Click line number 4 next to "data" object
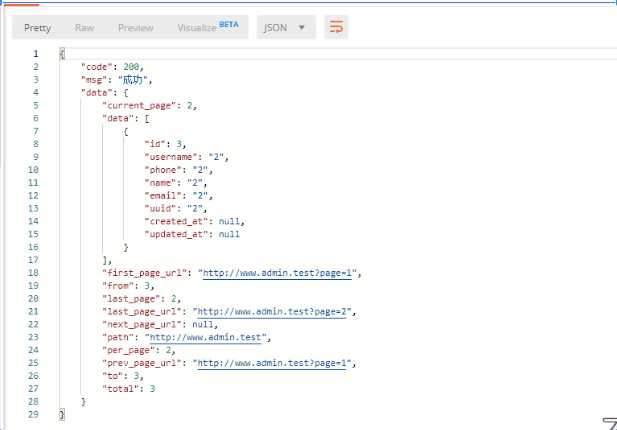Screen dimensions: 617x430 coord(36,92)
